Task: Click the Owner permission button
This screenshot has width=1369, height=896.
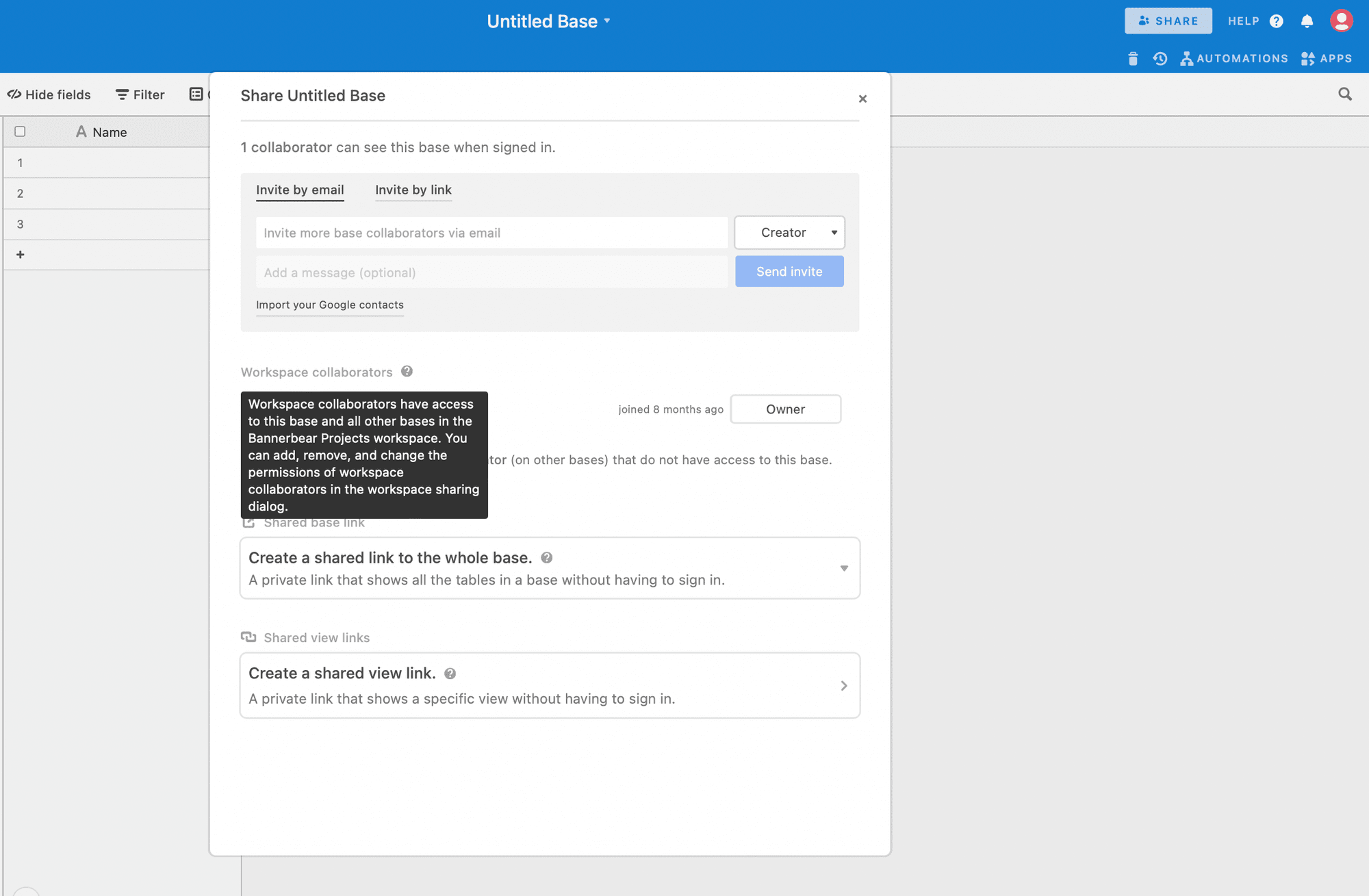Action: click(x=785, y=409)
